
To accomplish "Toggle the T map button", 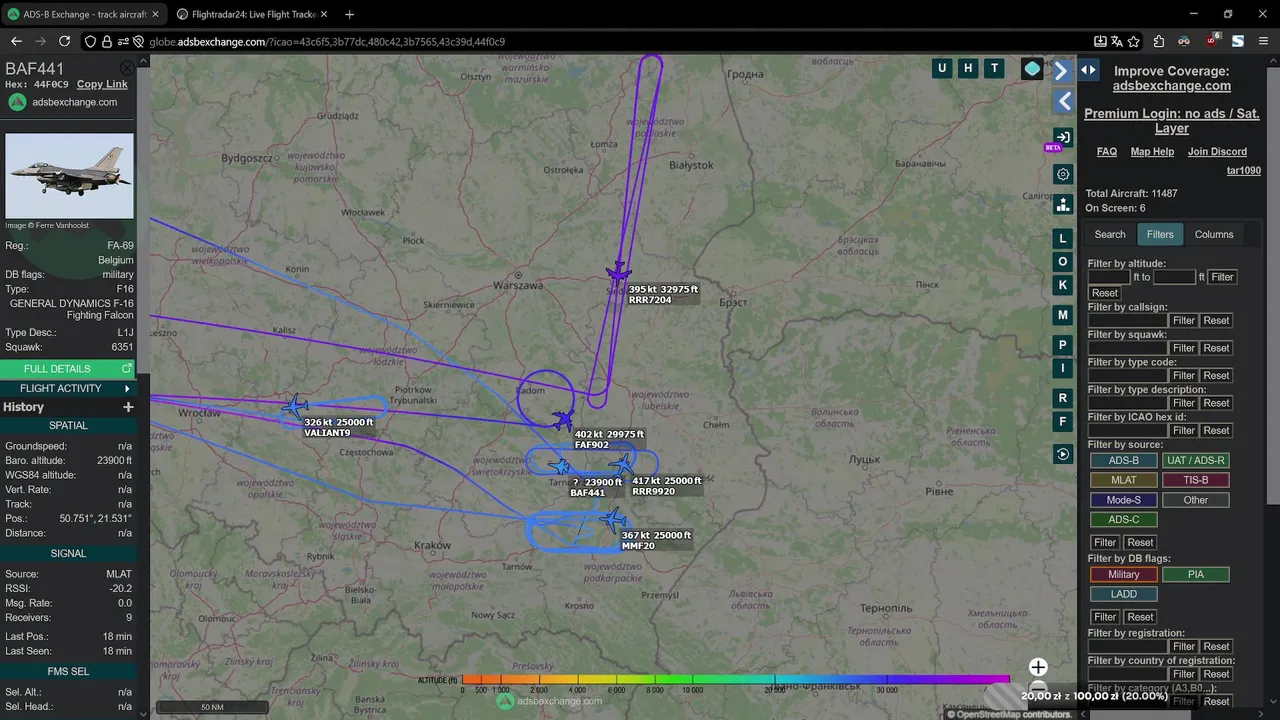I will click(993, 68).
